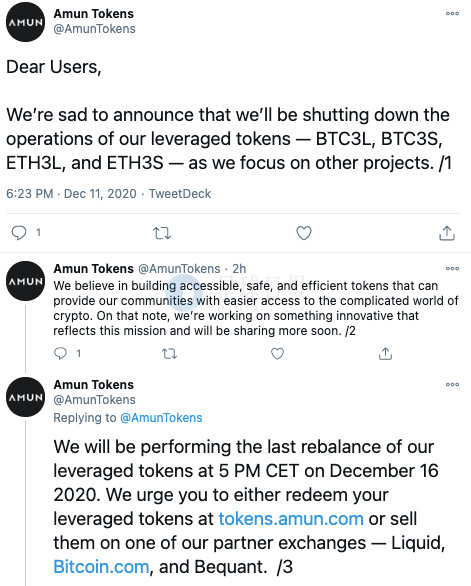471x586 pixels.
Task: Open more options on third tweet
Action: click(x=452, y=384)
